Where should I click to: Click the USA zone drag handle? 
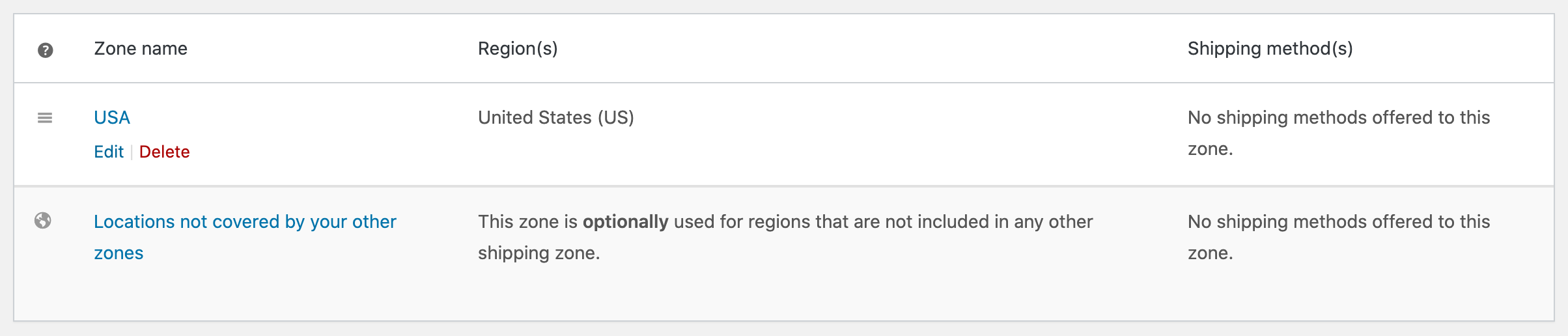click(45, 118)
